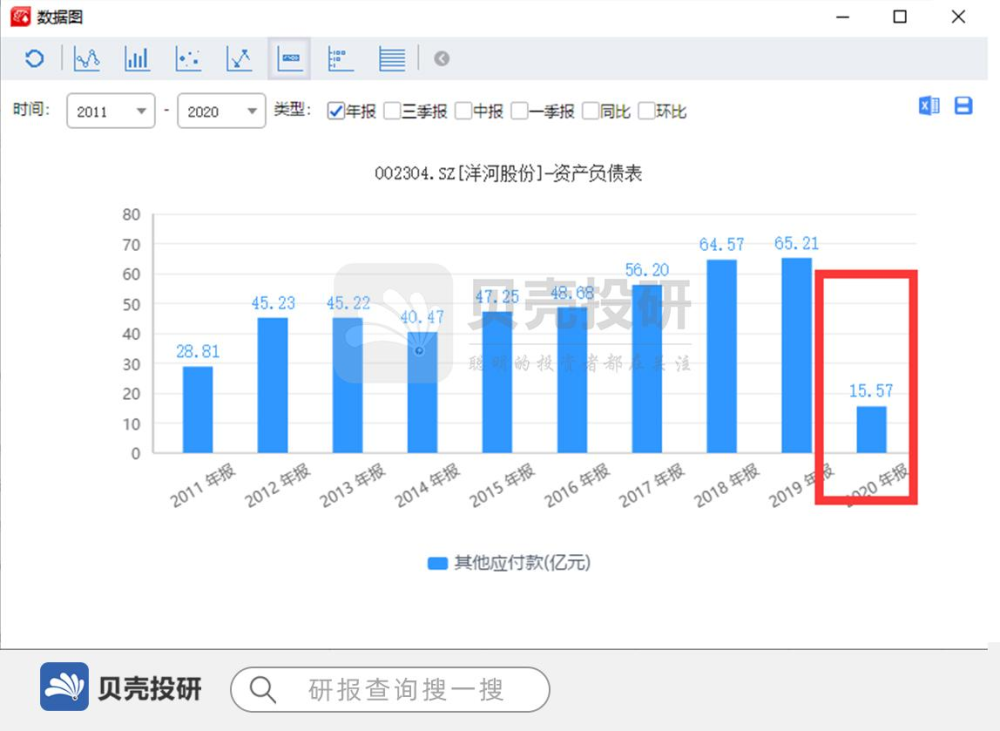Image resolution: width=1000 pixels, height=731 pixels.
Task: Toggle the data label chart icon
Action: point(290,59)
